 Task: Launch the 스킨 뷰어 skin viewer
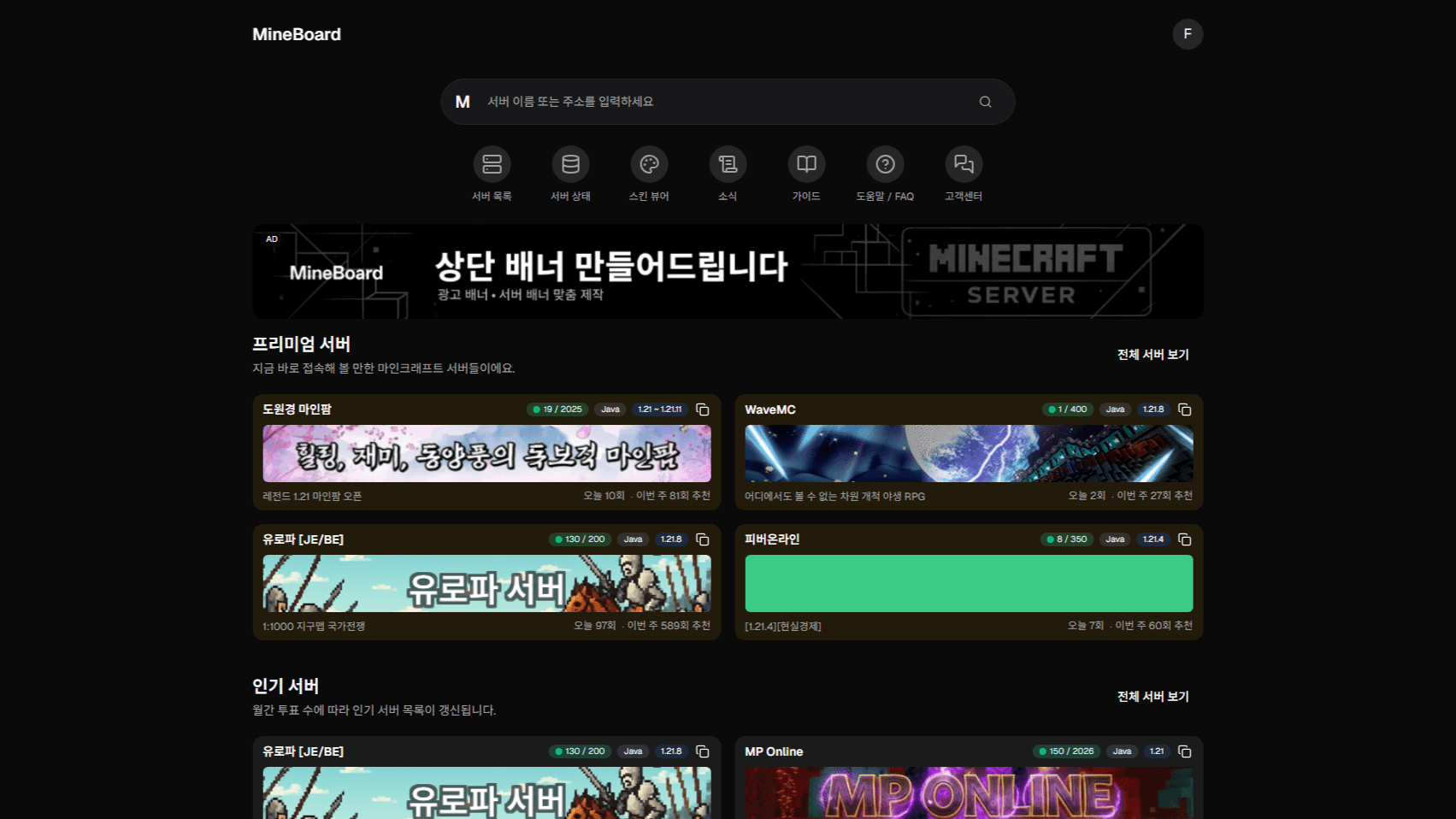(x=649, y=165)
